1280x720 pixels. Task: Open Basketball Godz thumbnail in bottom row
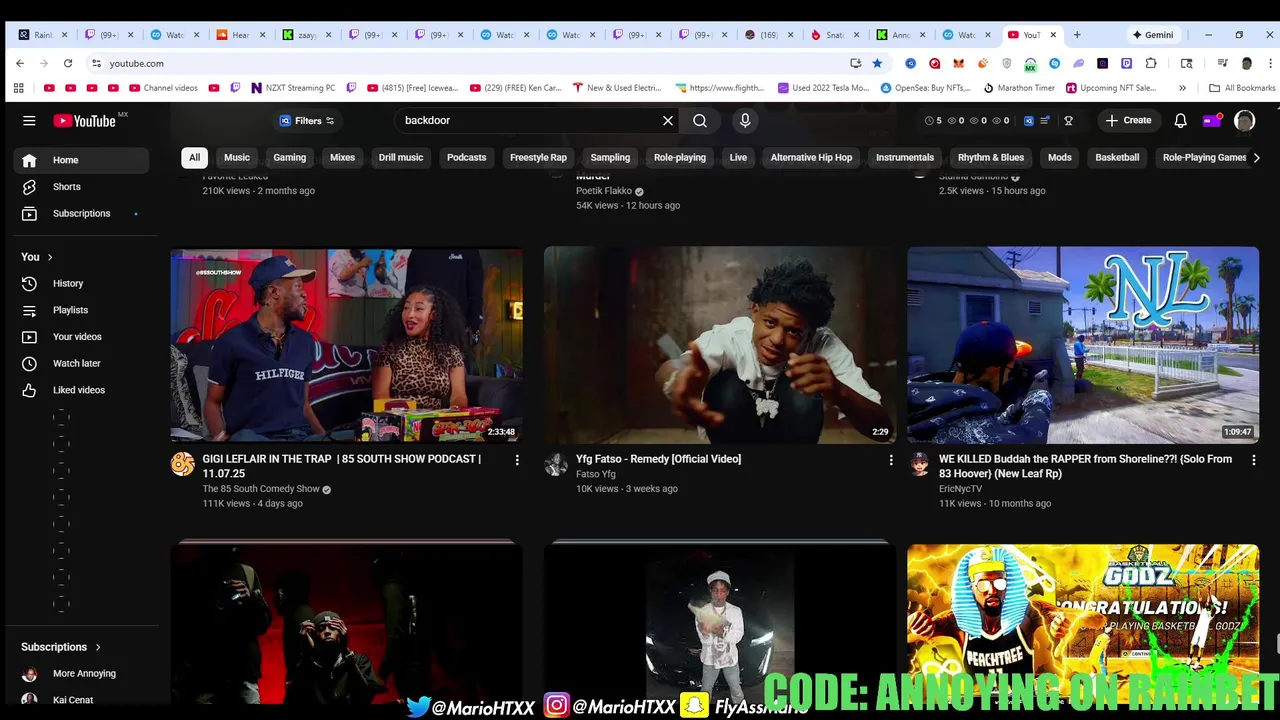(x=1083, y=625)
